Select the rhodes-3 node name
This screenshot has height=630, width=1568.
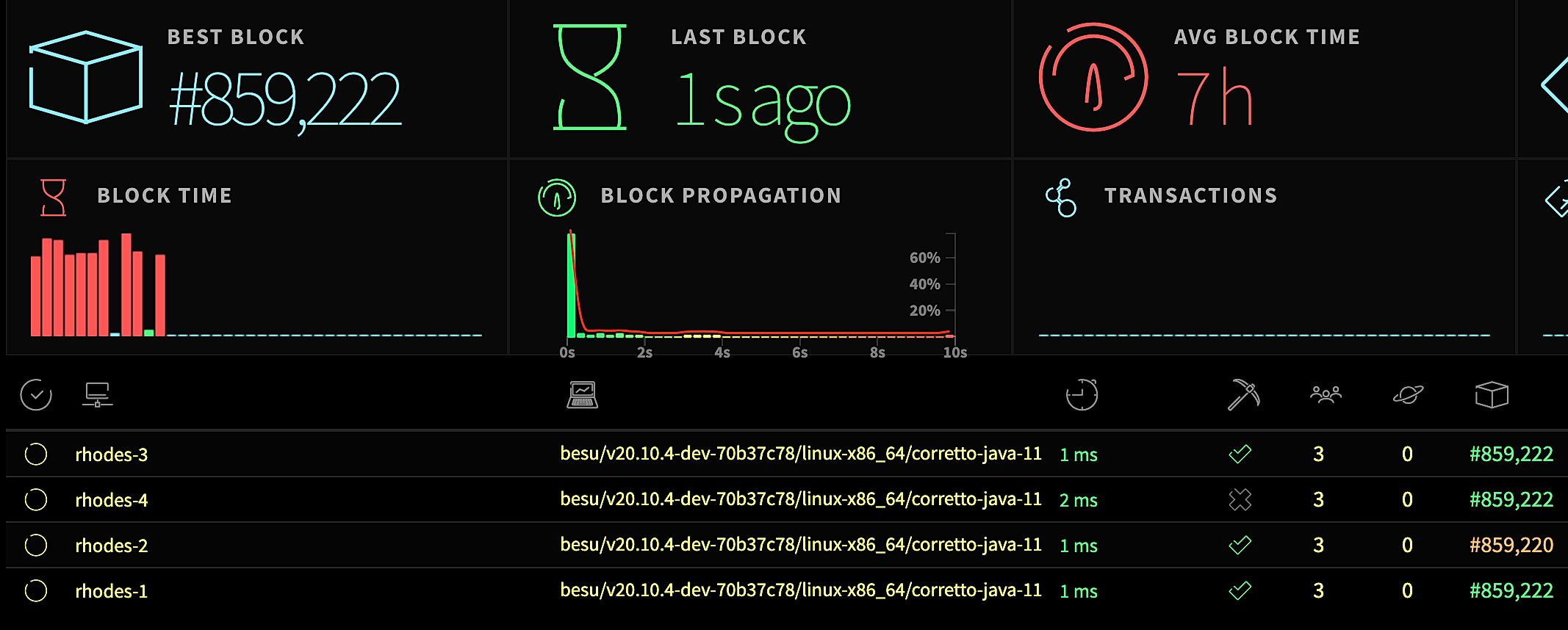click(112, 455)
